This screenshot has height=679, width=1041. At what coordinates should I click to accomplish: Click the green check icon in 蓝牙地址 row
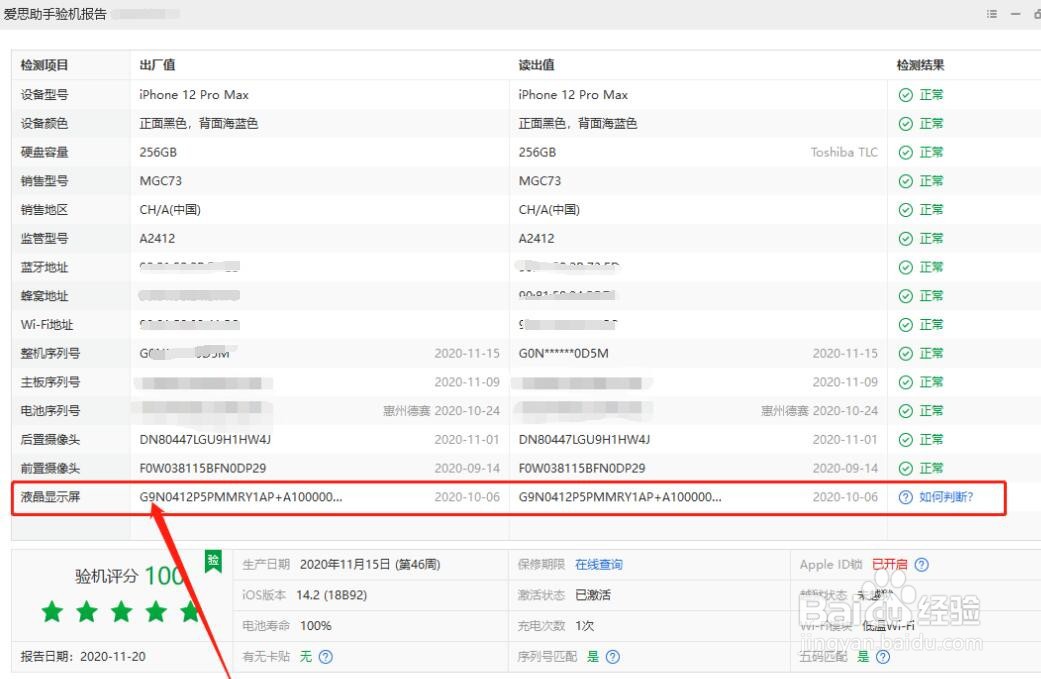(x=906, y=267)
